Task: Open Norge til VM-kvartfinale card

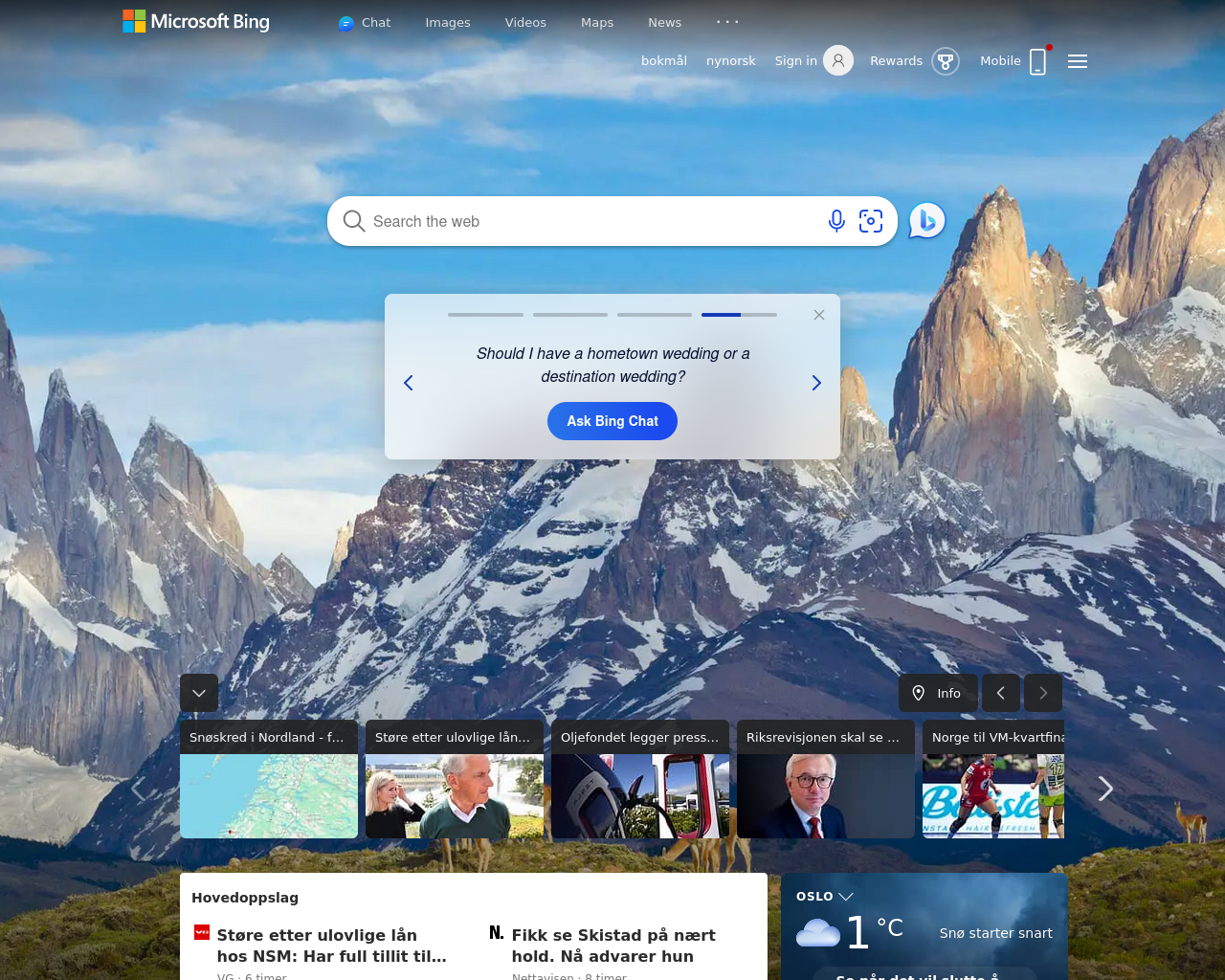Action: (x=993, y=779)
